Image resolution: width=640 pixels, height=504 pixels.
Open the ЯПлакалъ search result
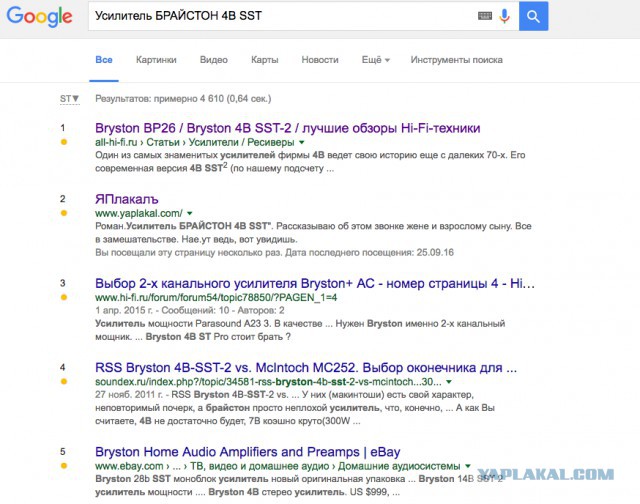pos(127,199)
